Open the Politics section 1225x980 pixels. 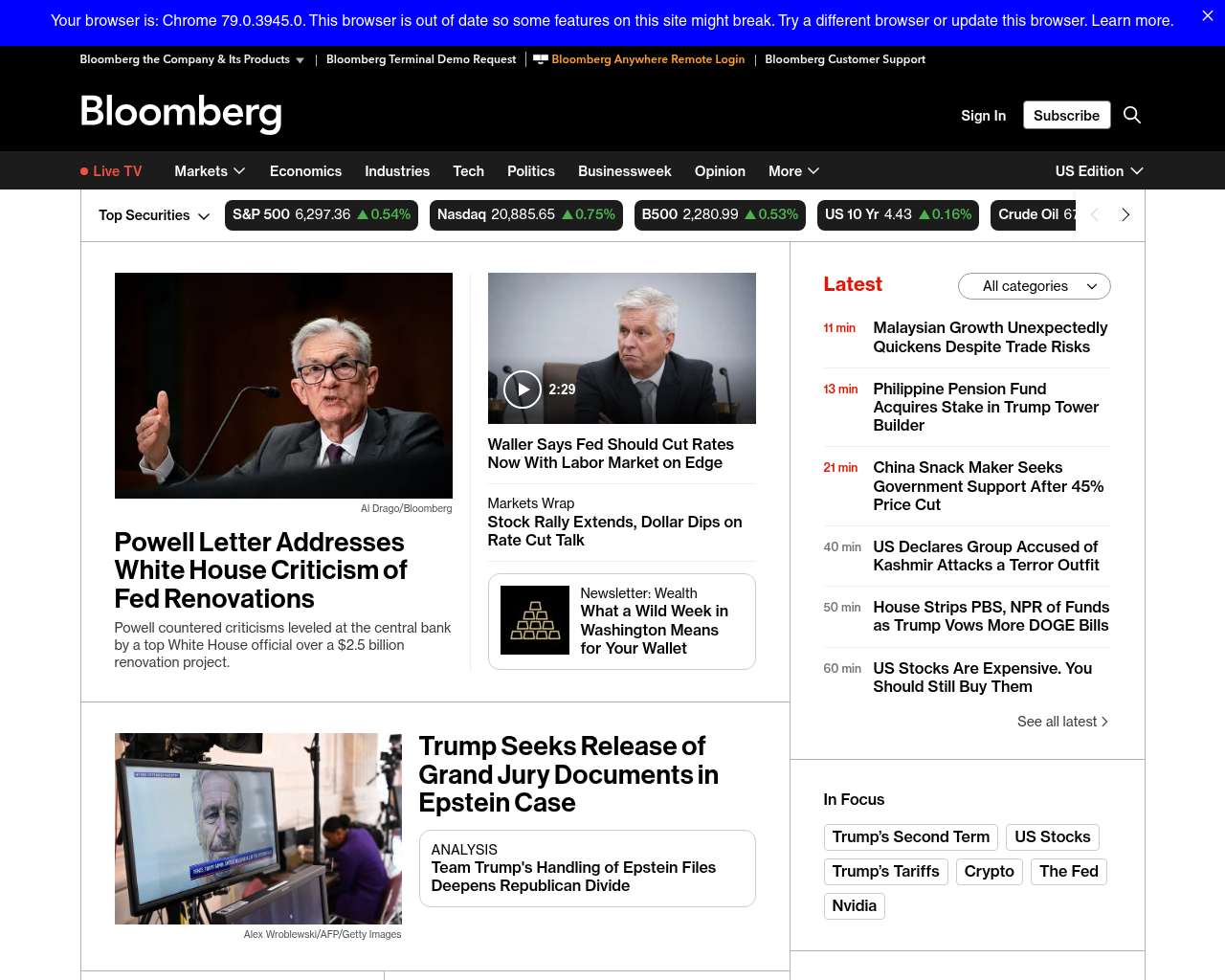pyautogui.click(x=531, y=171)
